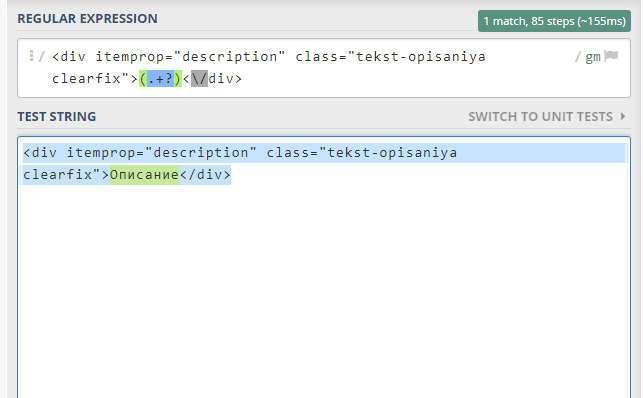Click 'itemprop="description"' in the regex pattern
The height and width of the screenshot is (398, 643).
pos(190,57)
